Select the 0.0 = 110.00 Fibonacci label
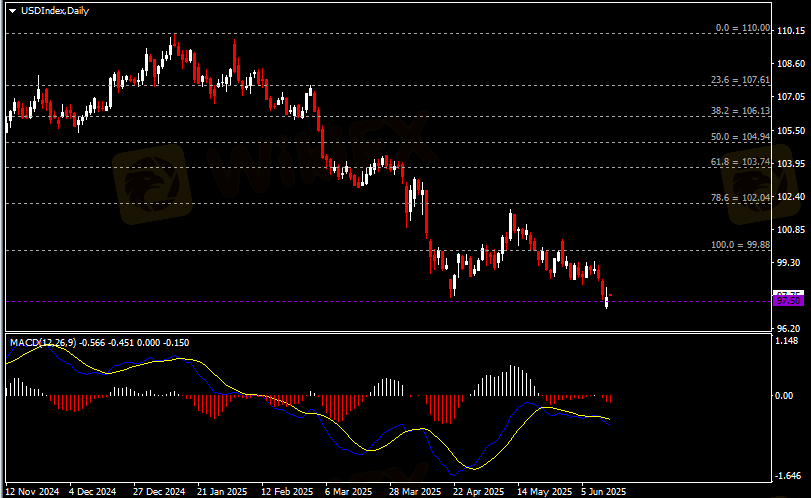This screenshot has width=811, height=498. pos(743,28)
